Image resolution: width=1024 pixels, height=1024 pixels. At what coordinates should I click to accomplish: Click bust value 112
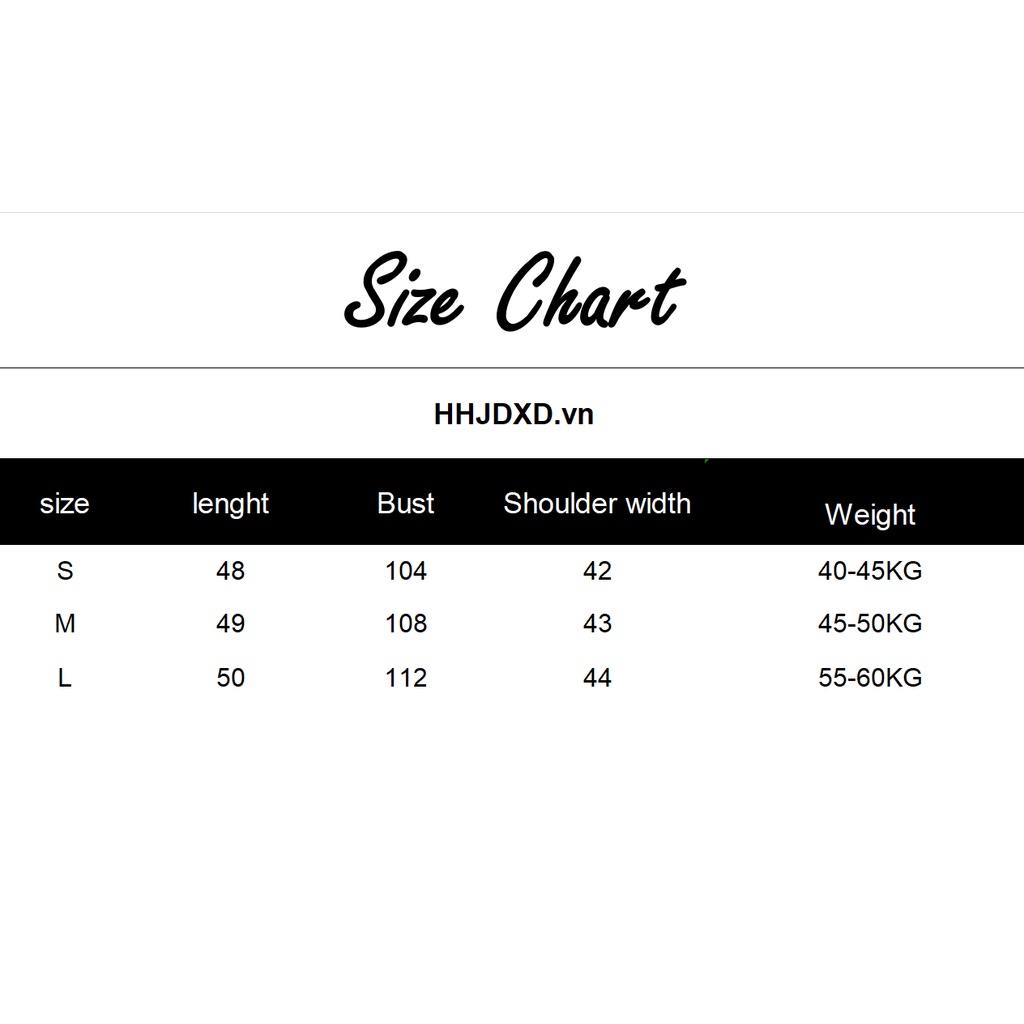pyautogui.click(x=405, y=678)
